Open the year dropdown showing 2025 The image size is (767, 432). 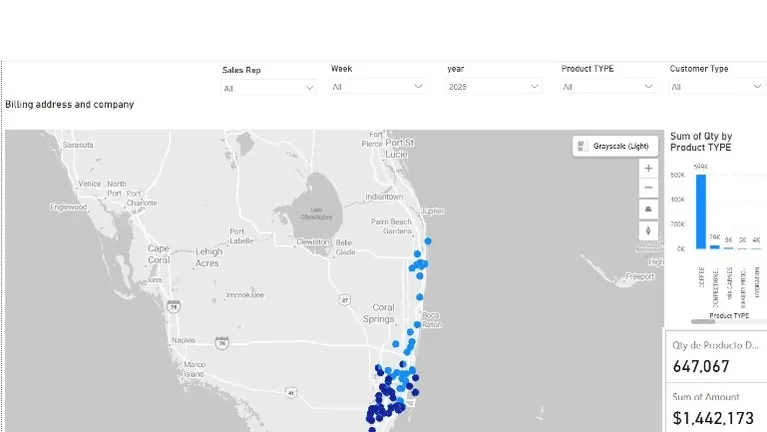[494, 87]
